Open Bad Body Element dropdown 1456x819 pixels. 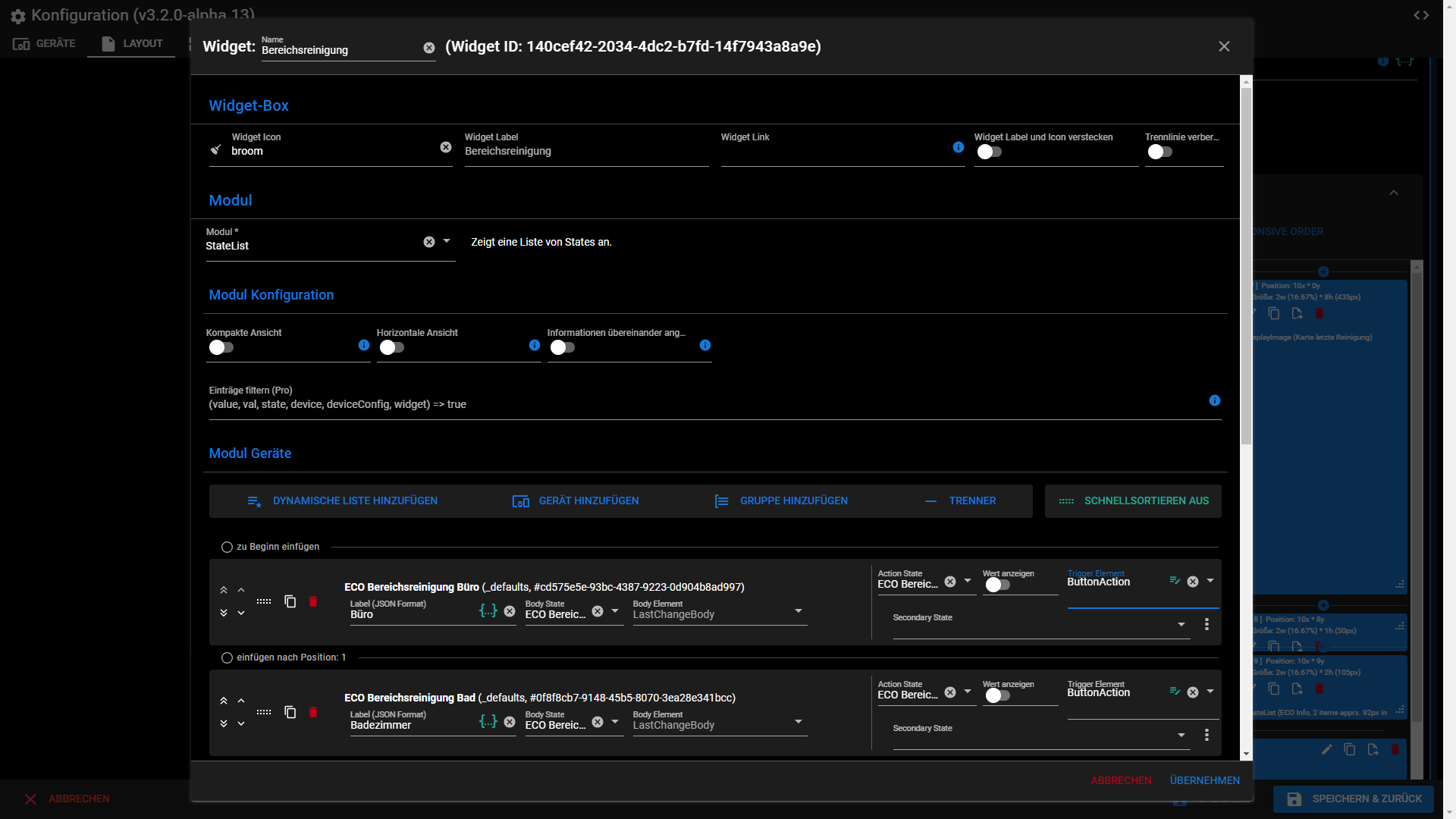tap(799, 721)
